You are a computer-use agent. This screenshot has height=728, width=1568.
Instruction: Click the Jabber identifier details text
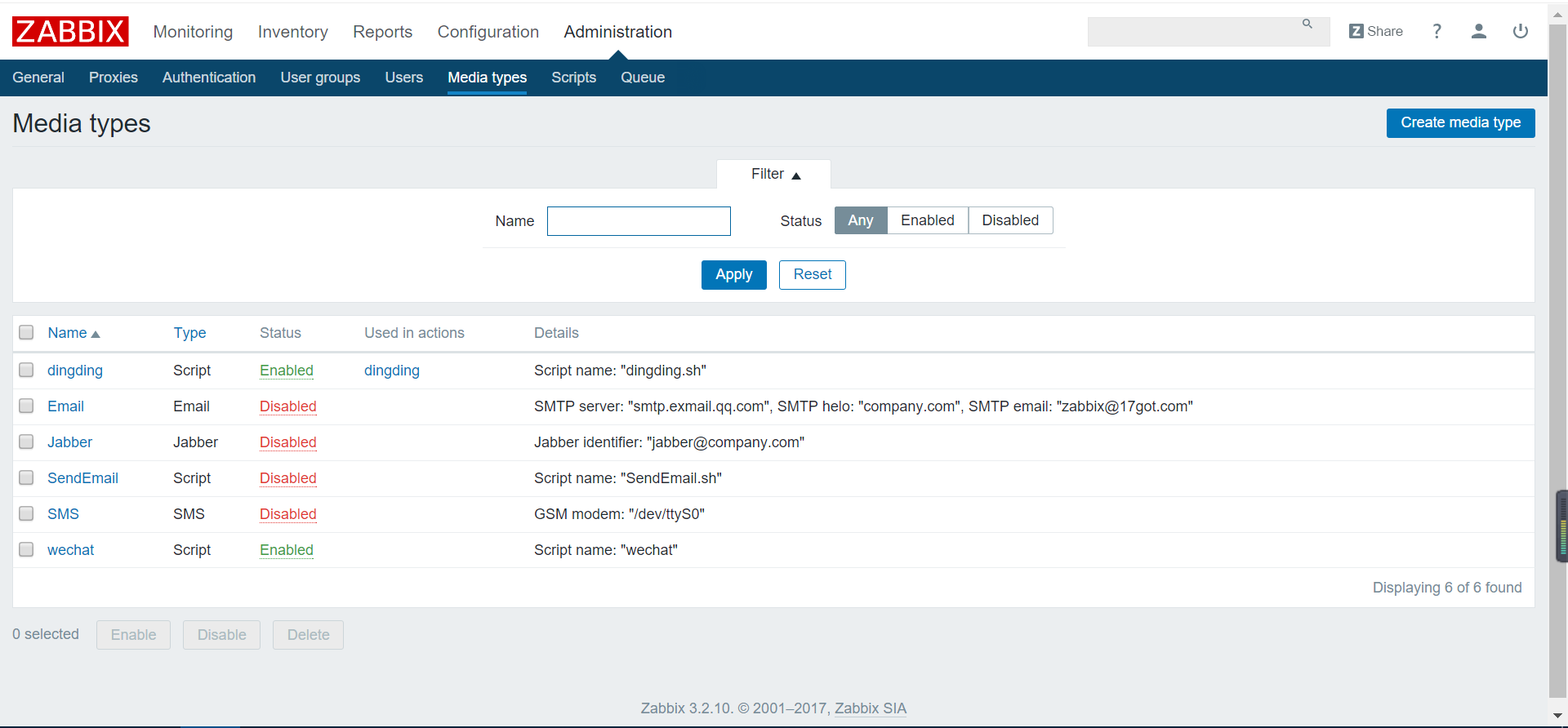point(669,442)
